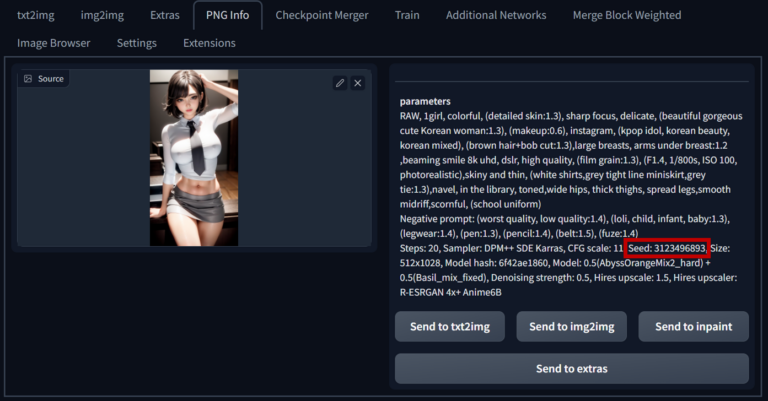
Task: Remove the source image with X icon
Action: 358,83
